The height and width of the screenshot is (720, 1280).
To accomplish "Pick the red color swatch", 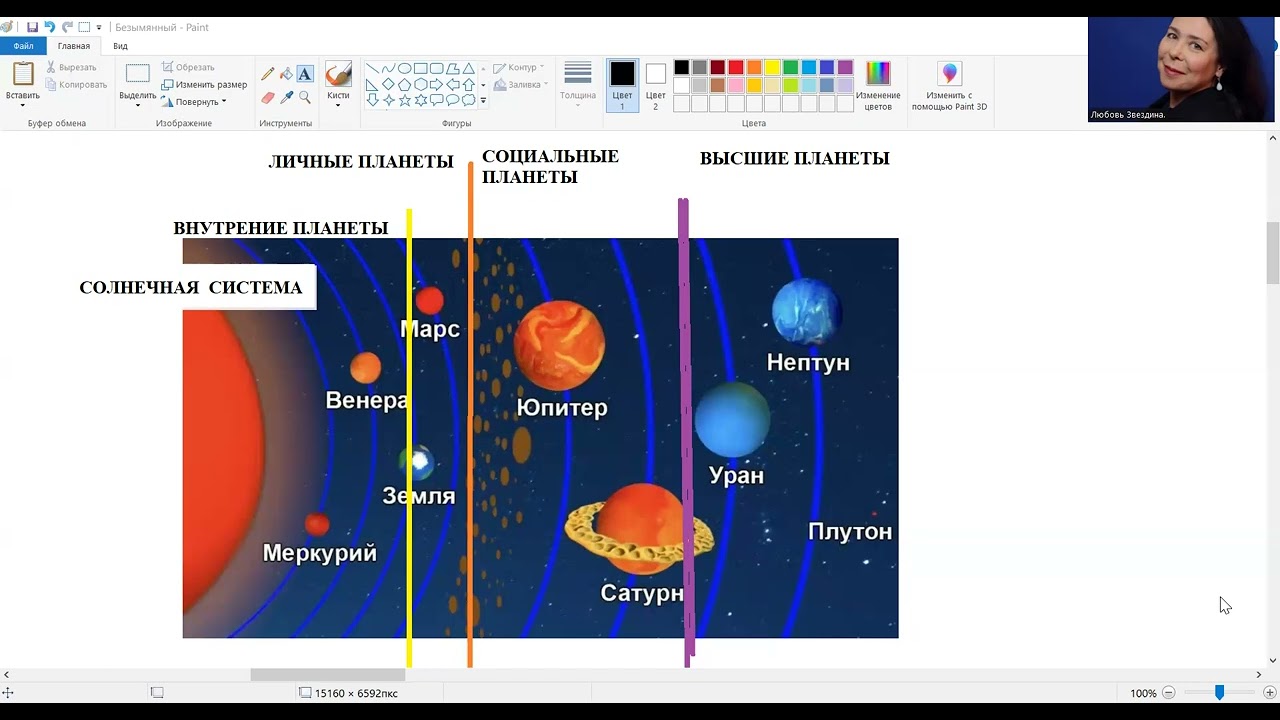I will click(736, 67).
